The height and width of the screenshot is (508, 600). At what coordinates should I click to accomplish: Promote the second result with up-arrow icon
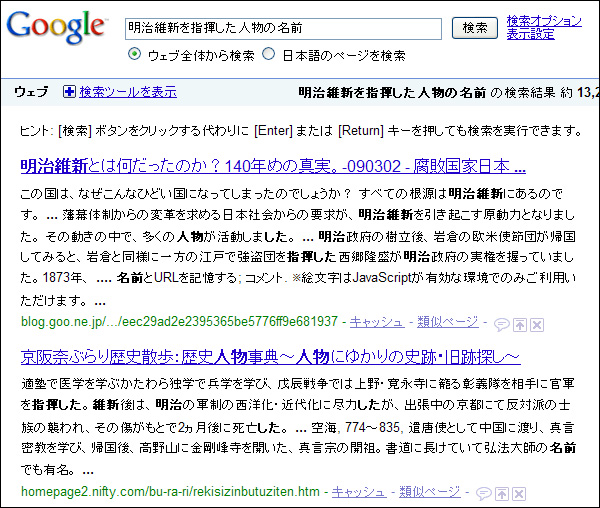501,493
